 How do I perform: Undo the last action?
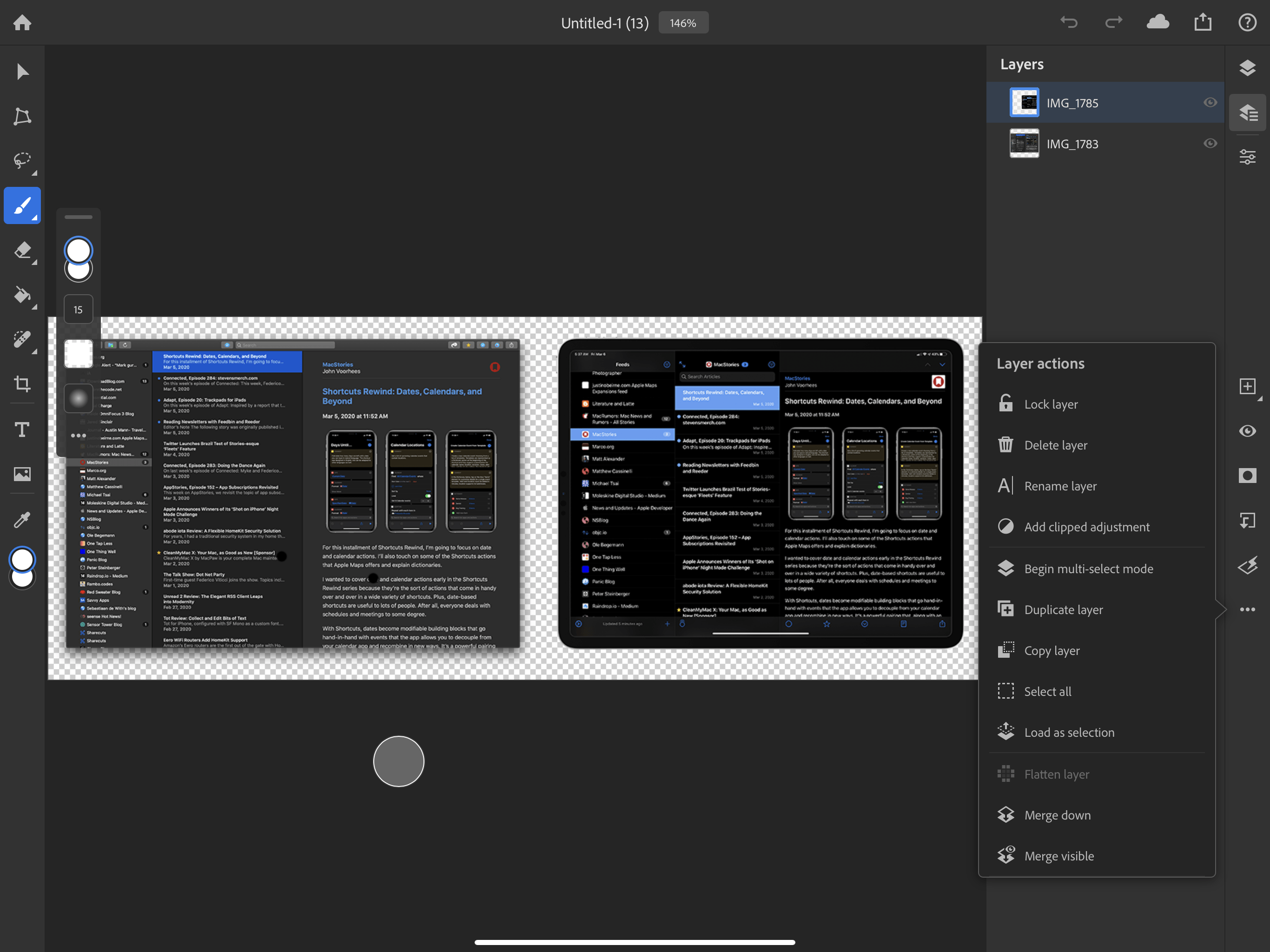(1068, 22)
